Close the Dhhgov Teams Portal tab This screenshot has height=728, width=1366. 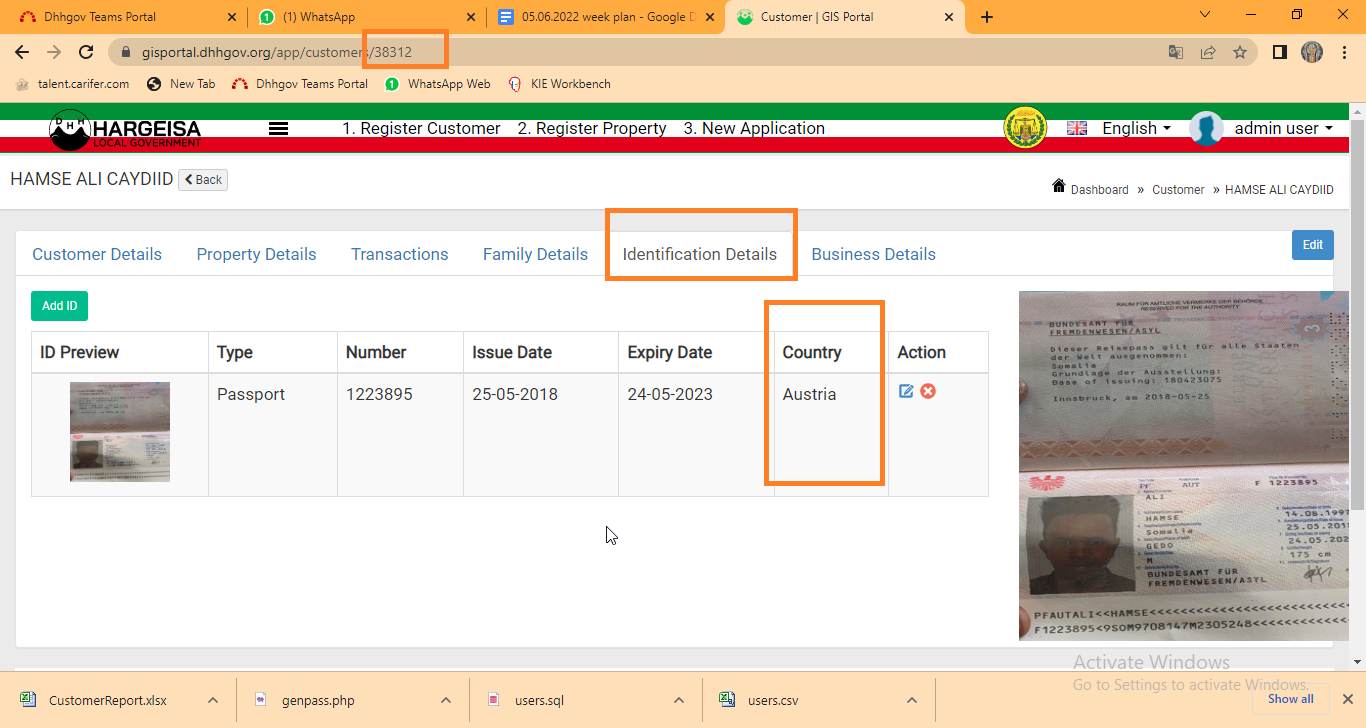pyautogui.click(x=232, y=17)
